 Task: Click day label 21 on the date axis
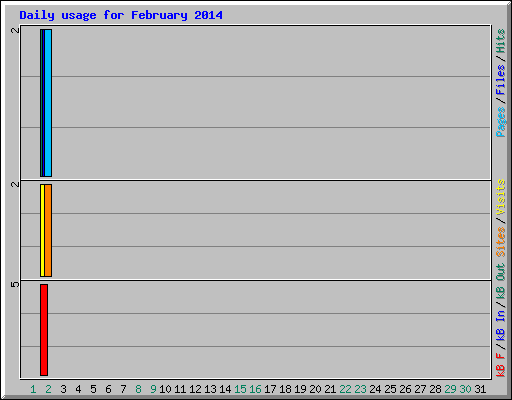[330, 389]
